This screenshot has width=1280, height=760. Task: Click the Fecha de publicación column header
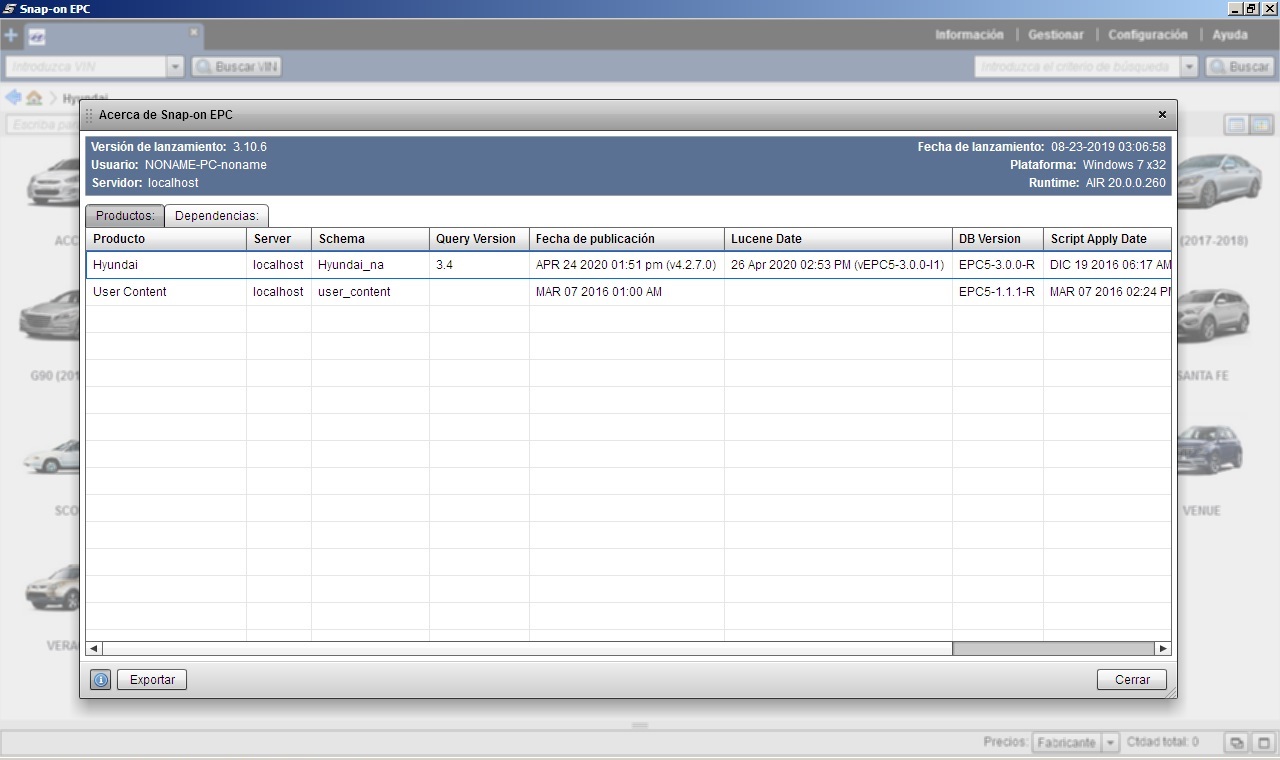pyautogui.click(x=627, y=239)
